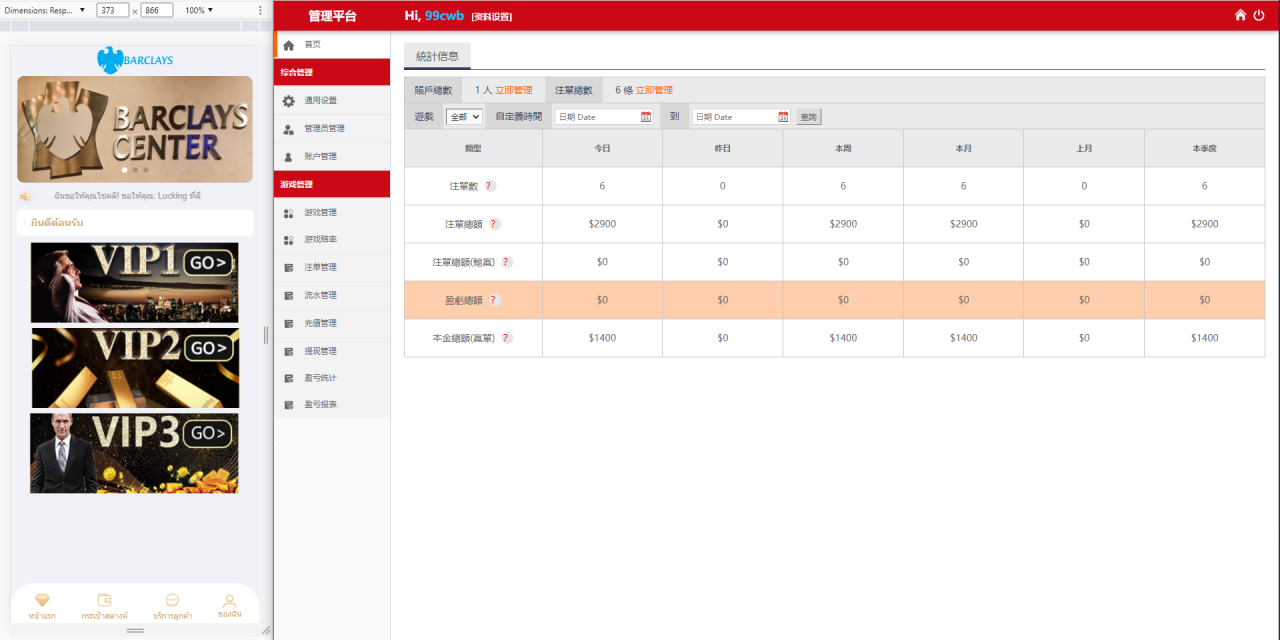The height and width of the screenshot is (640, 1280).
Task: Open 账户管理 user icon in sidebar
Action: (x=289, y=157)
